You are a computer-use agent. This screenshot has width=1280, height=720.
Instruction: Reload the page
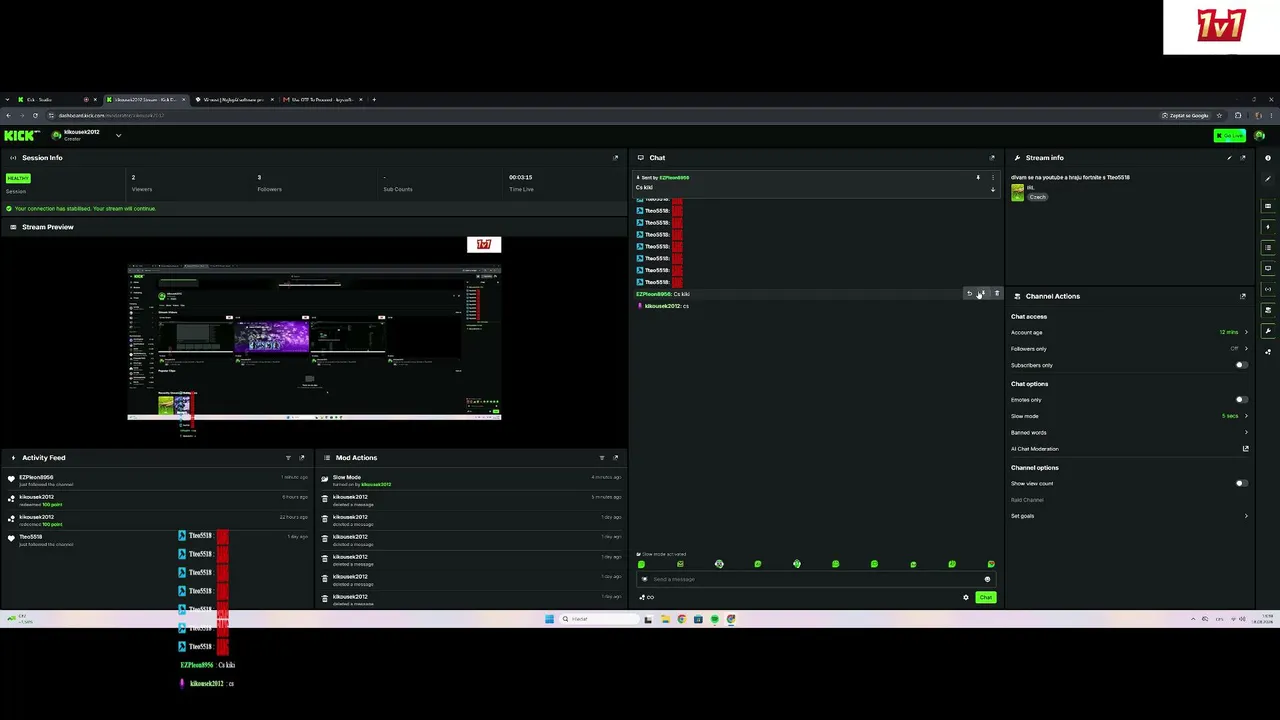(35, 115)
